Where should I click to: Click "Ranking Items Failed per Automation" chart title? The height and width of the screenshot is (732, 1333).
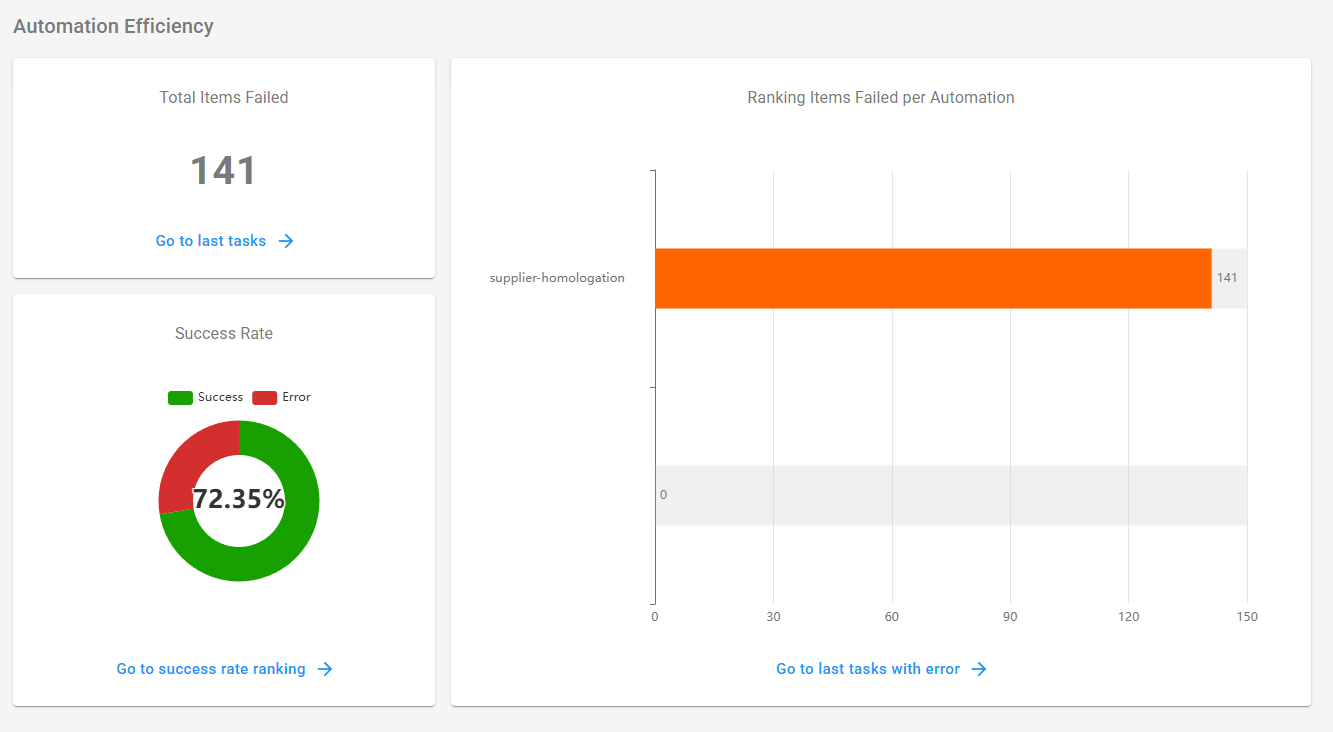point(881,98)
